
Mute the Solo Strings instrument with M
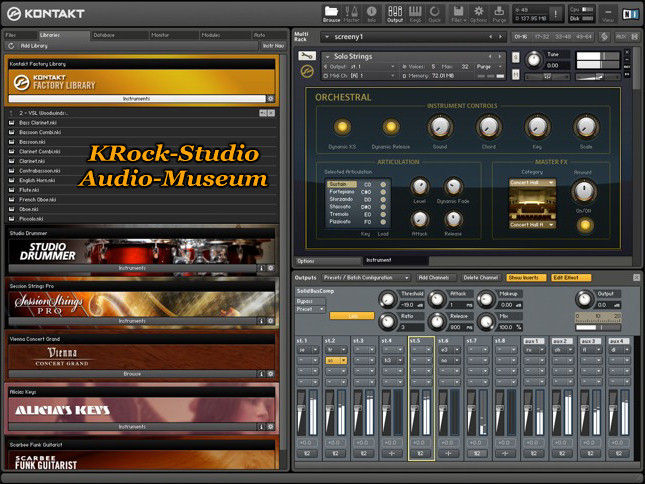click(x=515, y=74)
